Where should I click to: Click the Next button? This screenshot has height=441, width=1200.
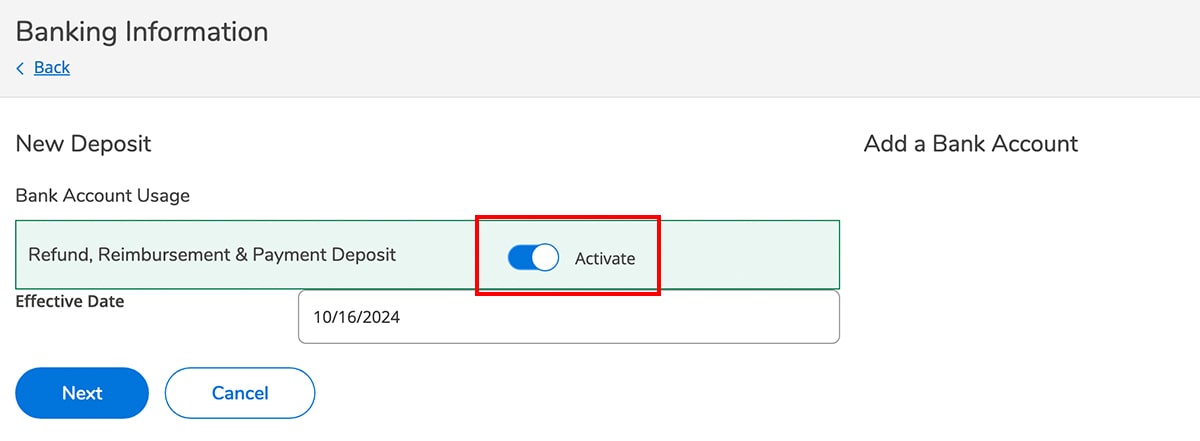pyautogui.click(x=82, y=393)
